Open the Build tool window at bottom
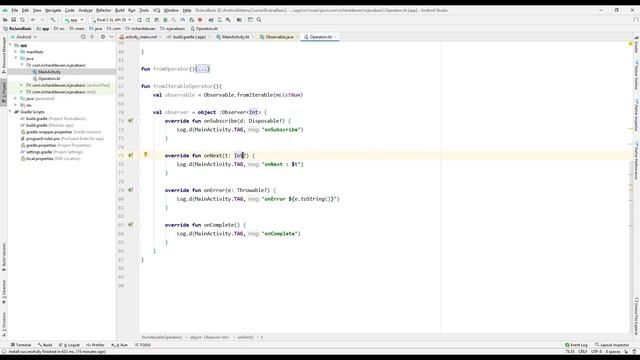Screen dimensions: 640x360 coord(45,345)
